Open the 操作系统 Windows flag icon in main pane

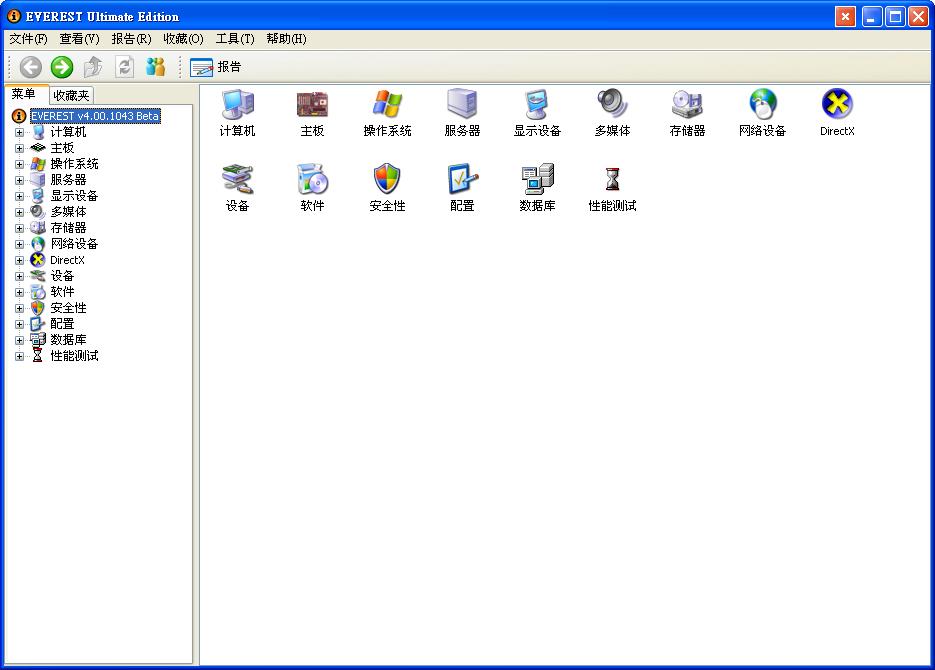point(387,104)
